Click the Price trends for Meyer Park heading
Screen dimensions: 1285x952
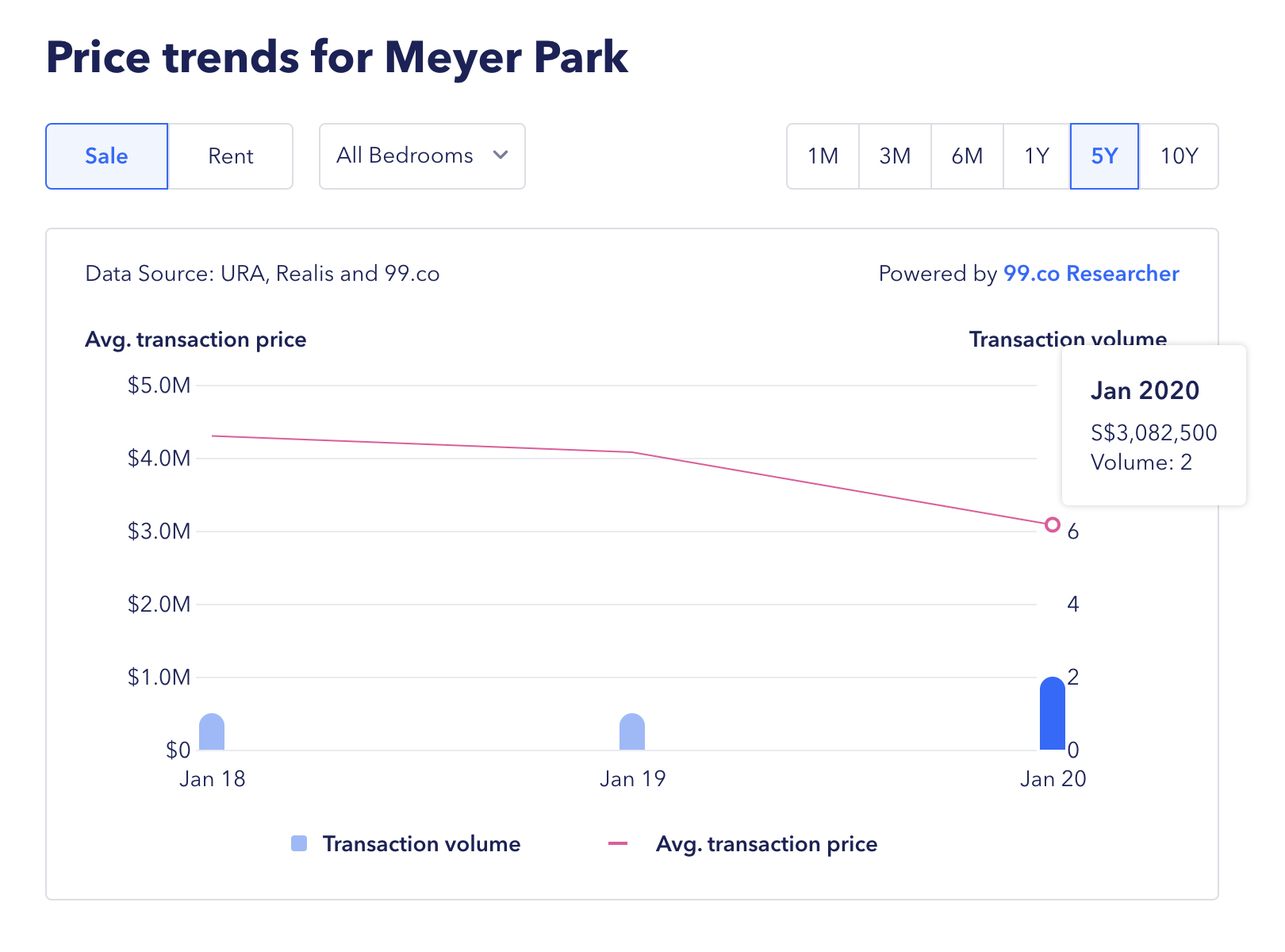tap(337, 58)
